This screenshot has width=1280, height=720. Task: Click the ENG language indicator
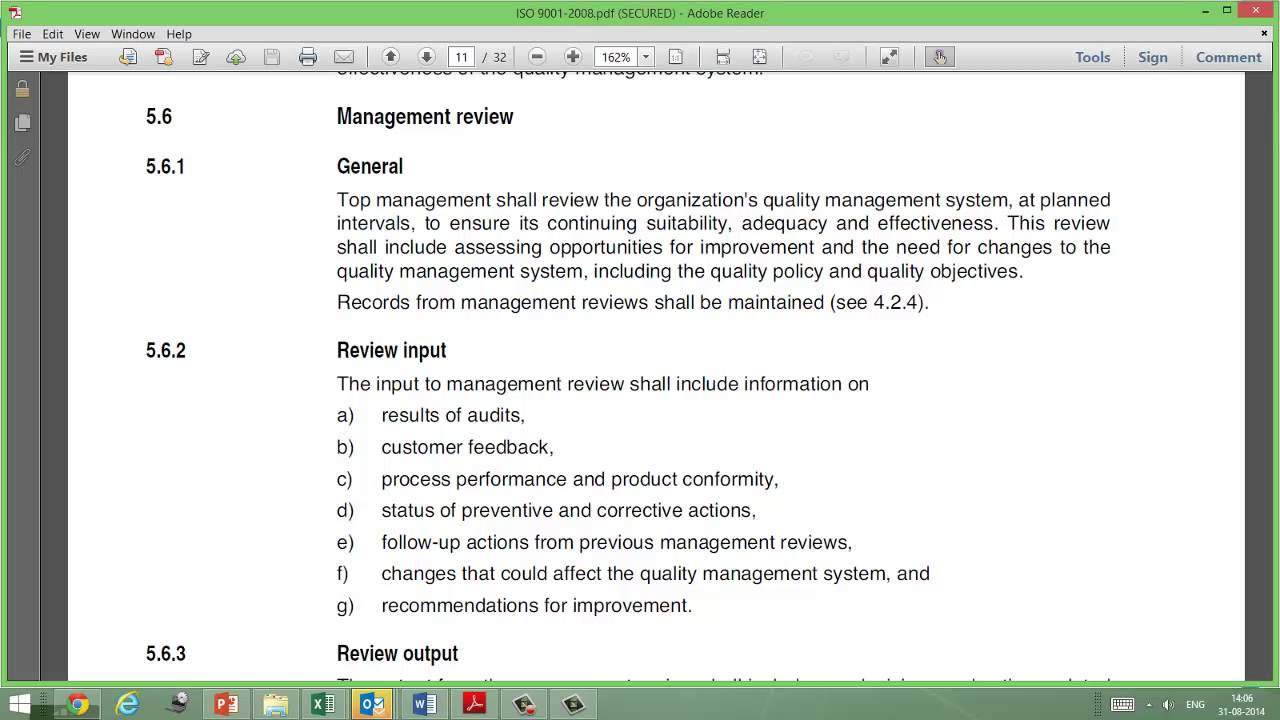click(x=1196, y=704)
